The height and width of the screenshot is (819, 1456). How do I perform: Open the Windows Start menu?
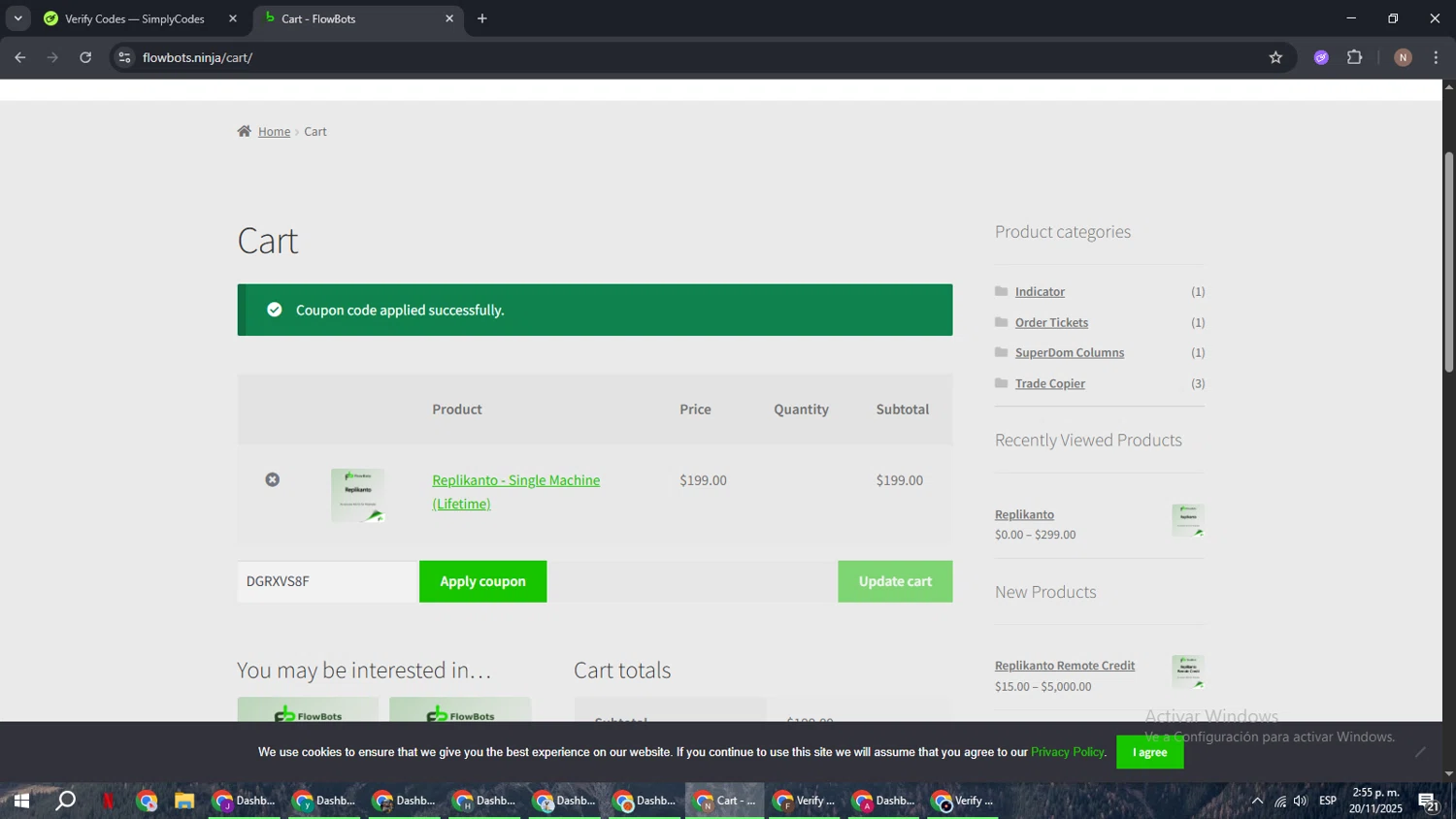20,801
